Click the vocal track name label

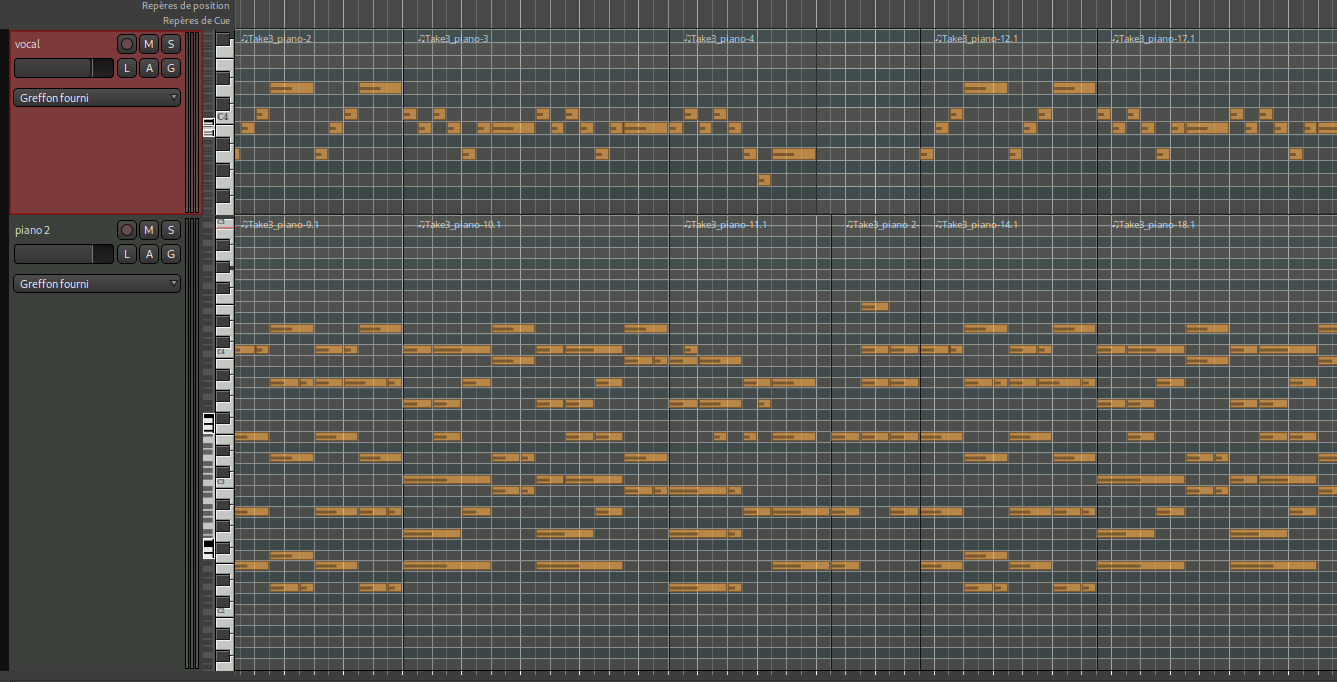(28, 44)
